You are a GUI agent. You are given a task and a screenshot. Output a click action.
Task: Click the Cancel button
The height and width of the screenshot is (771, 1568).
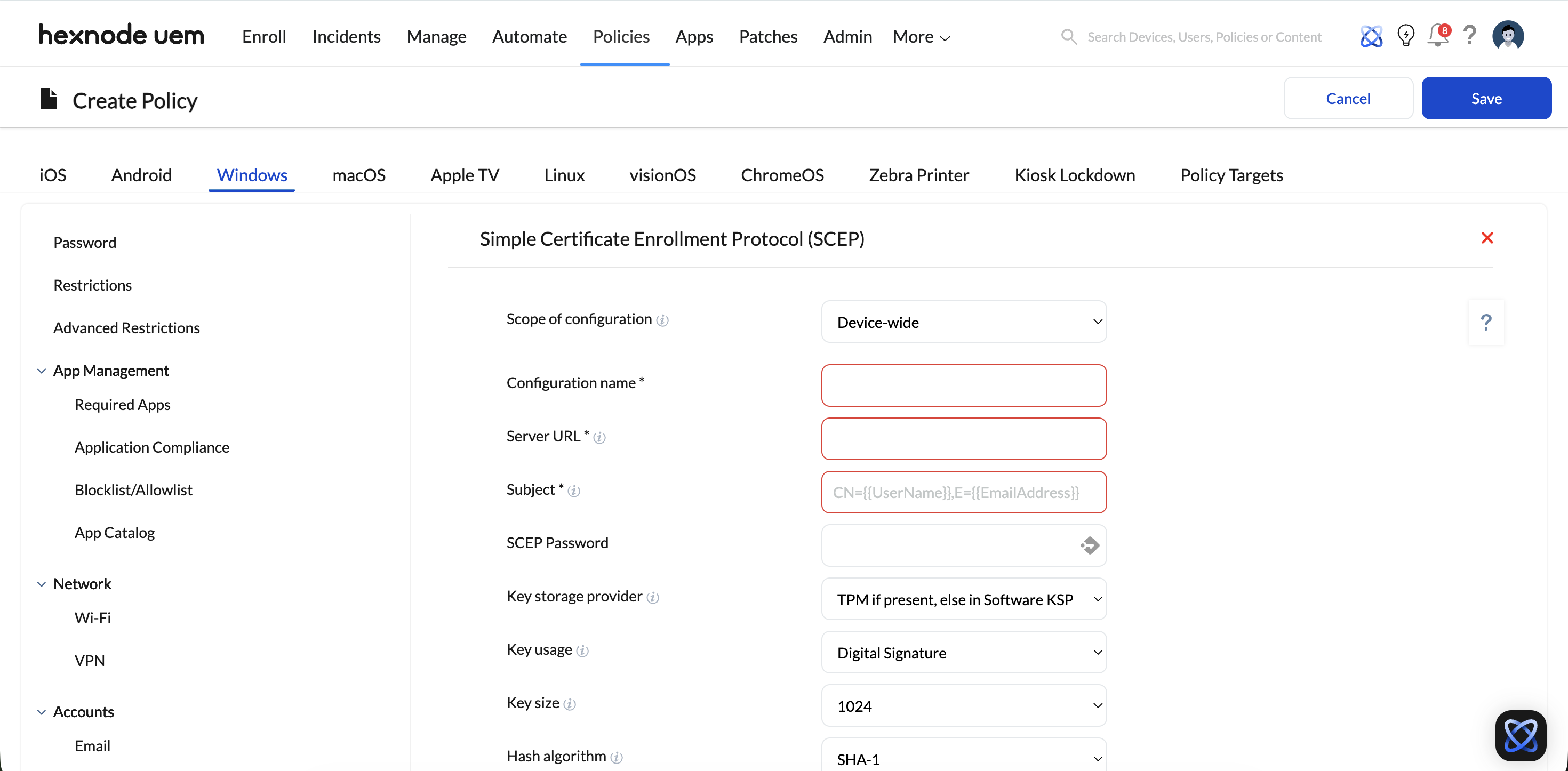(1348, 99)
